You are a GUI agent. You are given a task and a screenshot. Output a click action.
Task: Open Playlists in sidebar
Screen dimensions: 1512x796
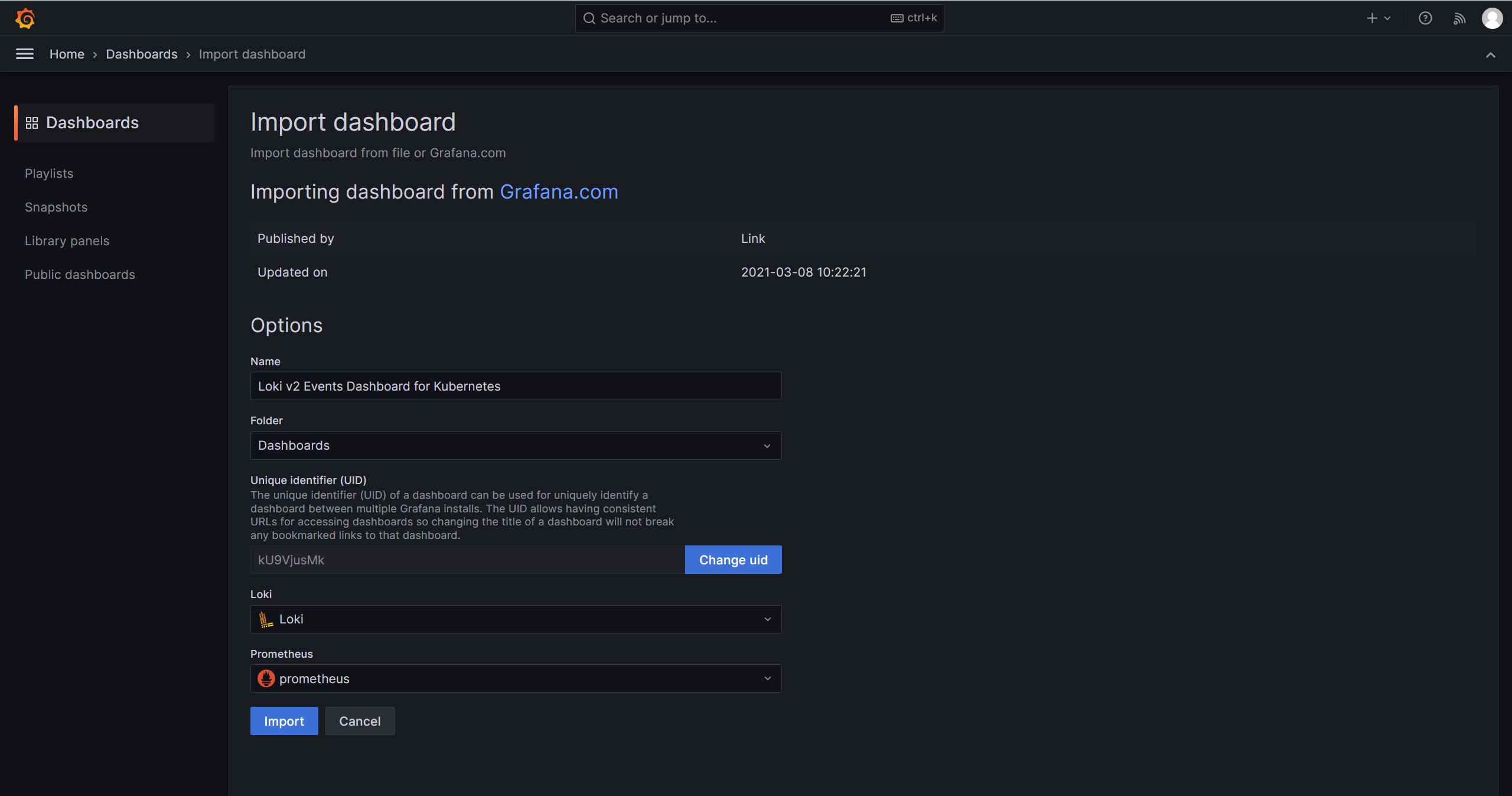(x=49, y=174)
